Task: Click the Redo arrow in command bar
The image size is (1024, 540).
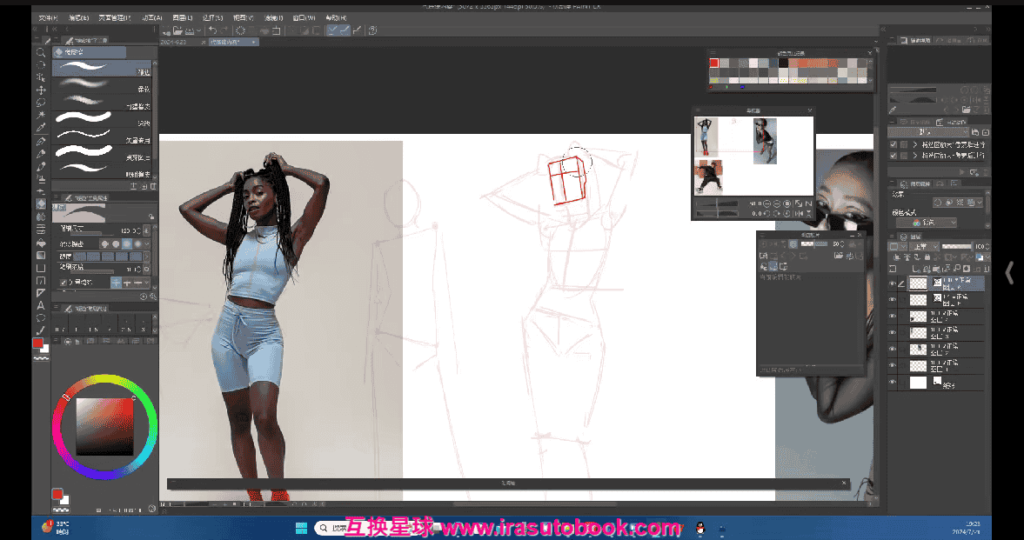Action: pos(223,31)
